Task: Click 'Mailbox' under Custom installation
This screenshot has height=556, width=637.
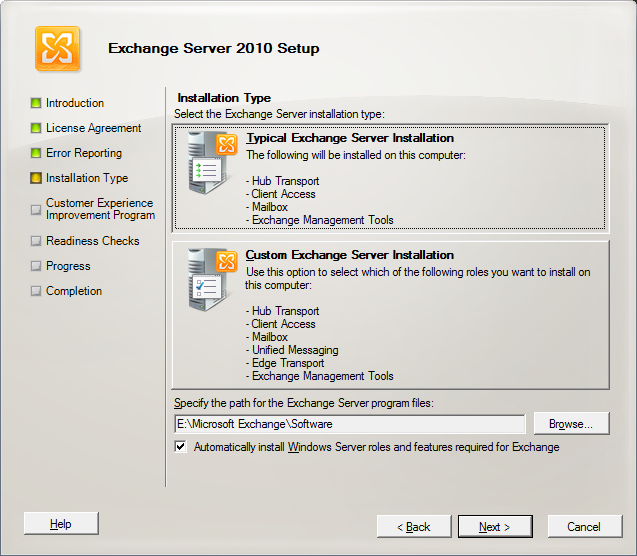Action: [270, 337]
